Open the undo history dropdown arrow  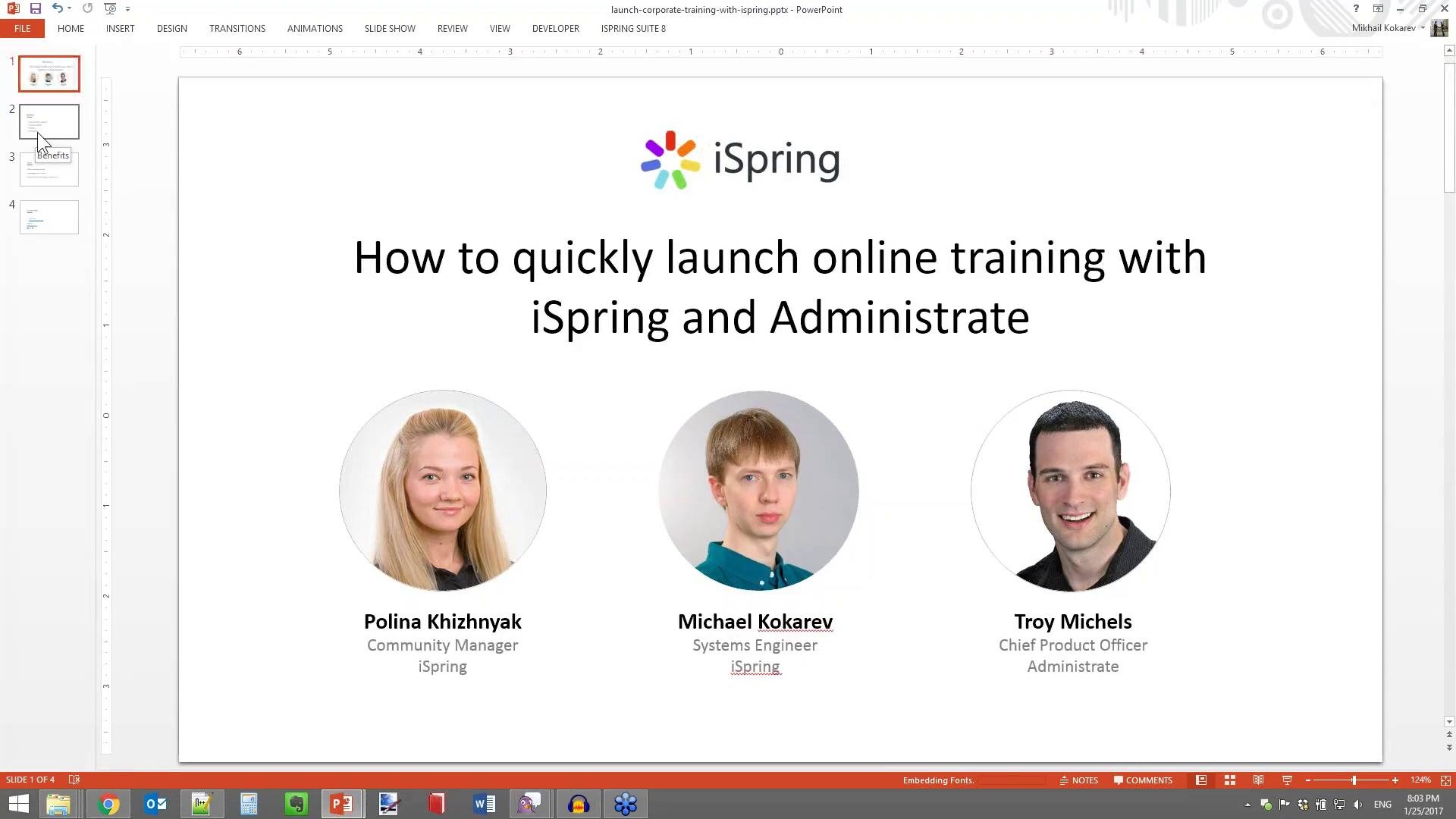(x=69, y=8)
